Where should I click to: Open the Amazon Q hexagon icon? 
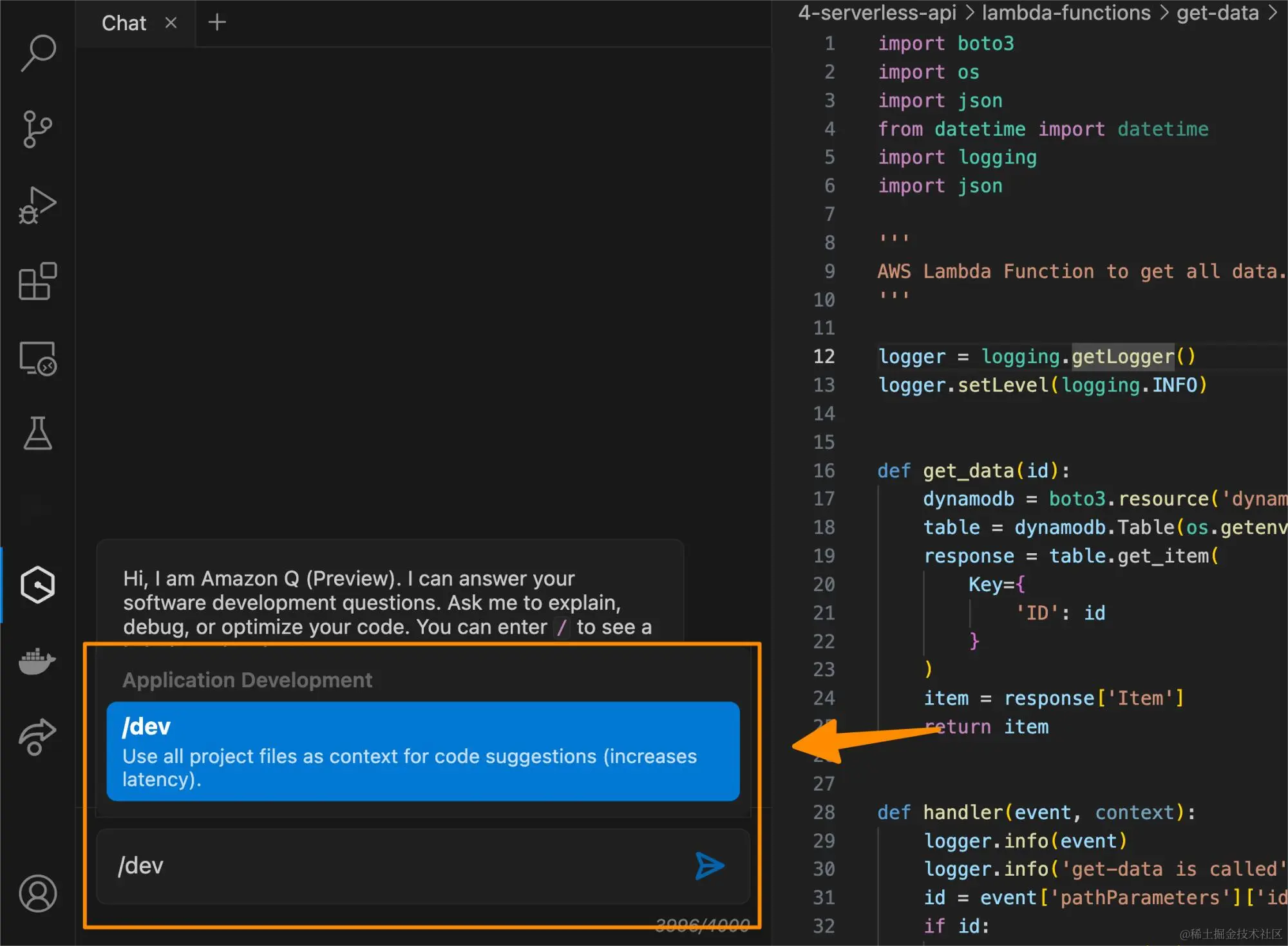(38, 585)
